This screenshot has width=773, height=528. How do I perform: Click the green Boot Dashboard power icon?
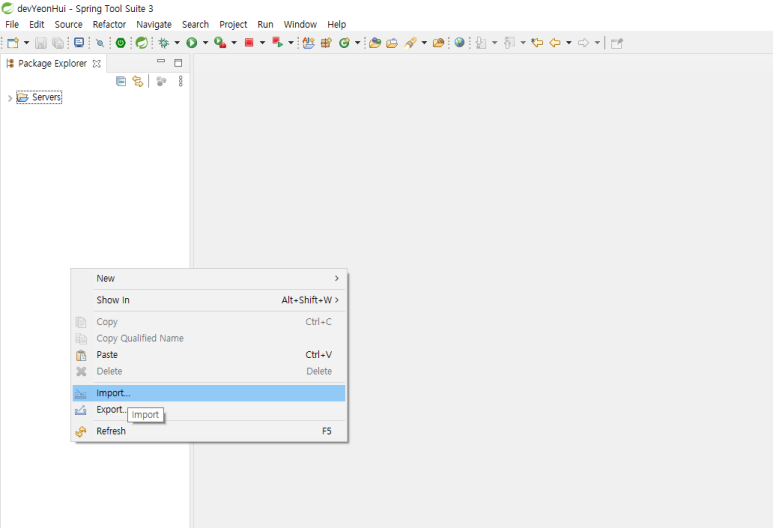click(121, 43)
